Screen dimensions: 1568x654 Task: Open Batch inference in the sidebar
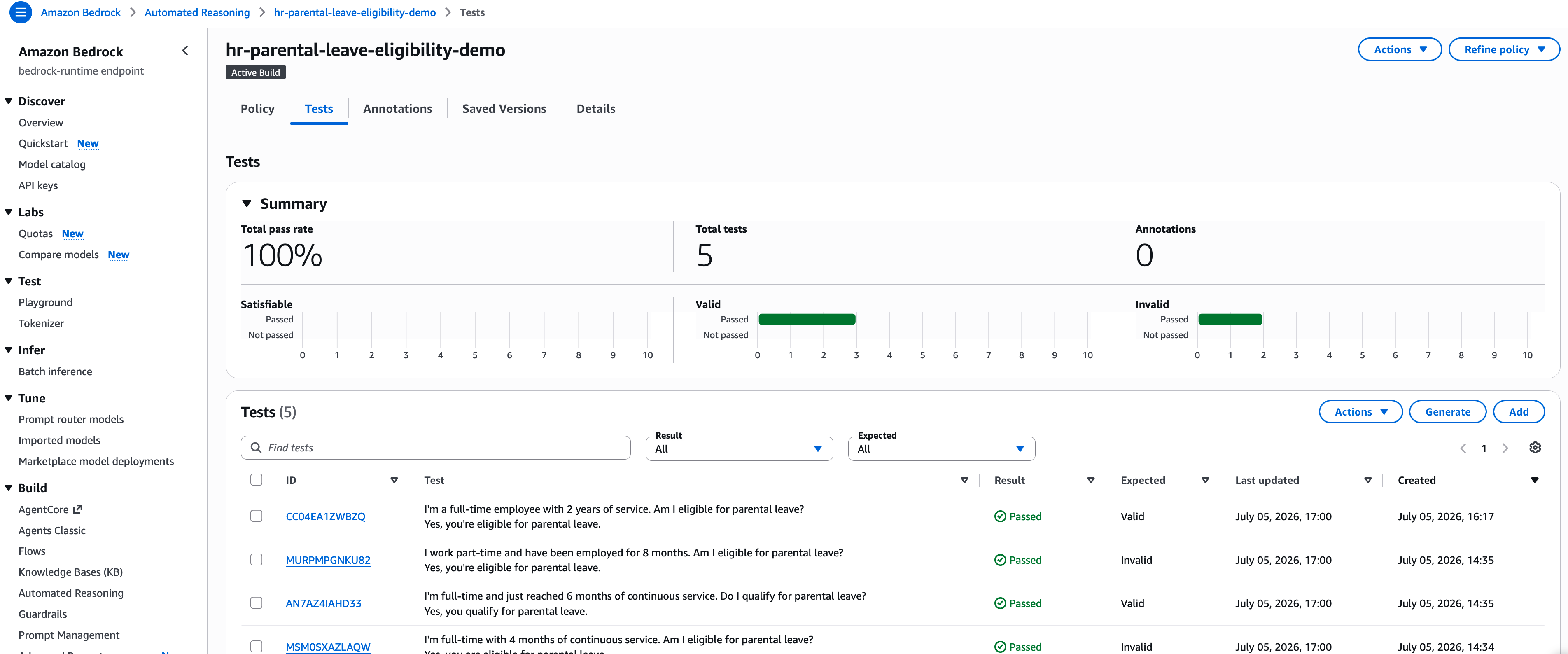pyautogui.click(x=56, y=371)
